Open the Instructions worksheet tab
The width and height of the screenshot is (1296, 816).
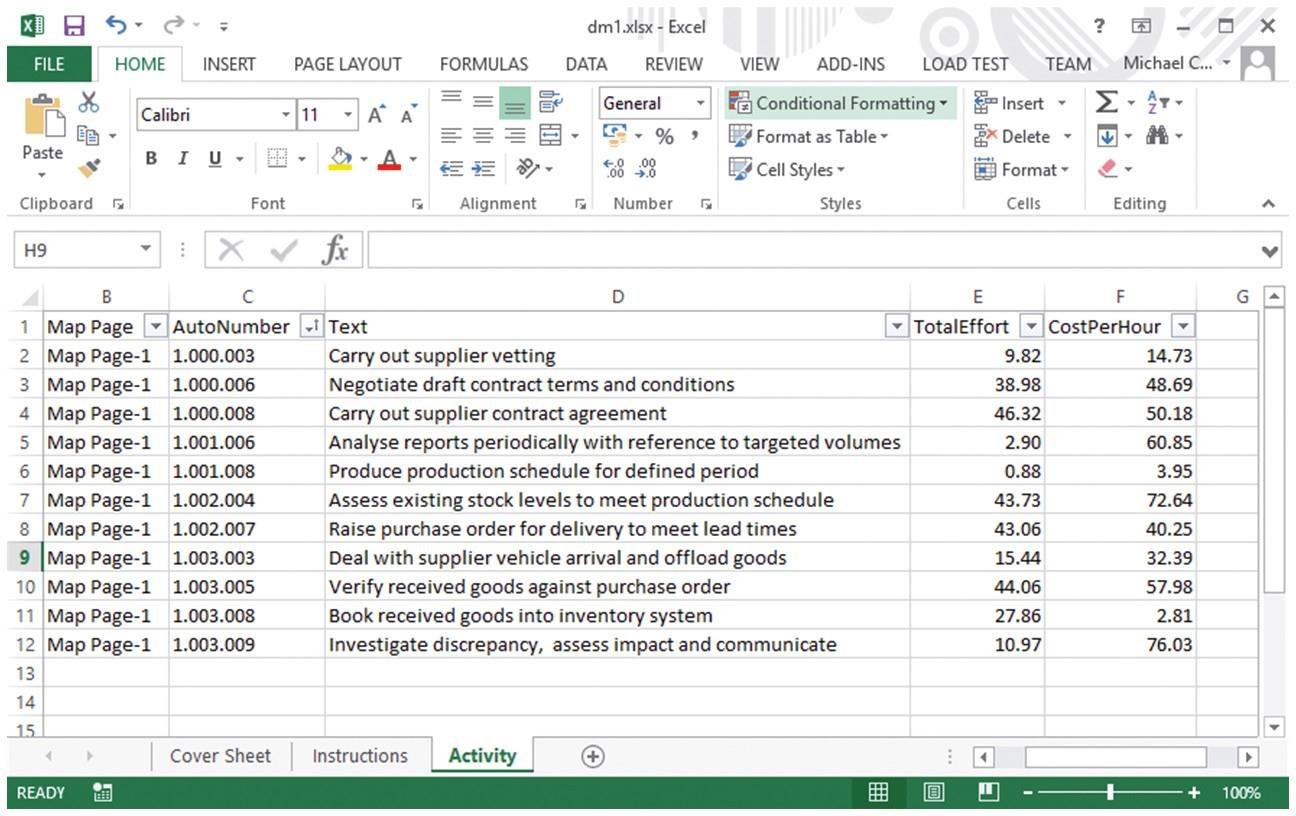[x=360, y=756]
